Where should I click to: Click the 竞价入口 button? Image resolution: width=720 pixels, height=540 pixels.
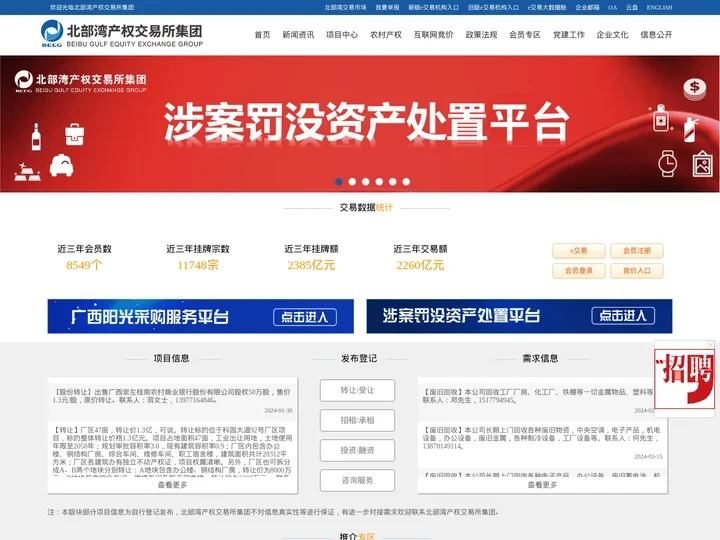click(x=637, y=271)
